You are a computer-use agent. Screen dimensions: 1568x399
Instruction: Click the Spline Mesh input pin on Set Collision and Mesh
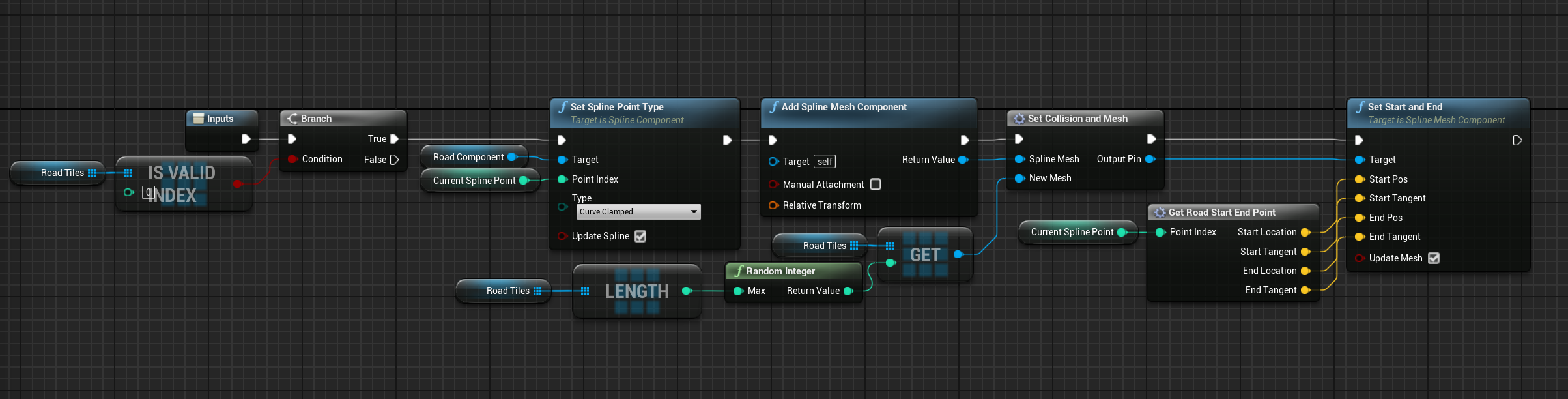[x=1019, y=159]
